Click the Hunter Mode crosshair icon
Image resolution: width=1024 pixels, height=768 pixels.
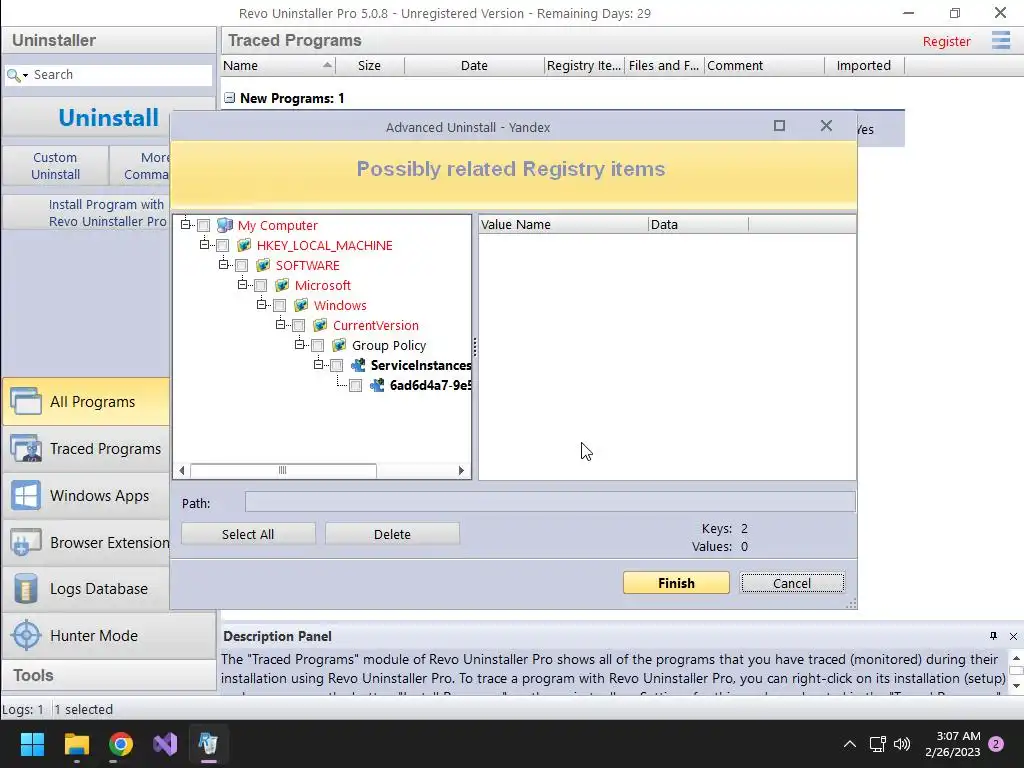26,635
